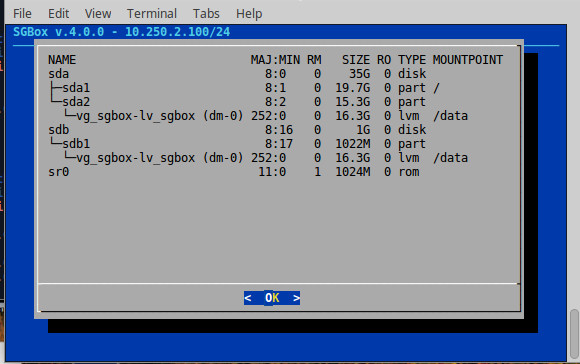This screenshot has width=580, height=364.
Task: Open the Help menu
Action: click(249, 14)
